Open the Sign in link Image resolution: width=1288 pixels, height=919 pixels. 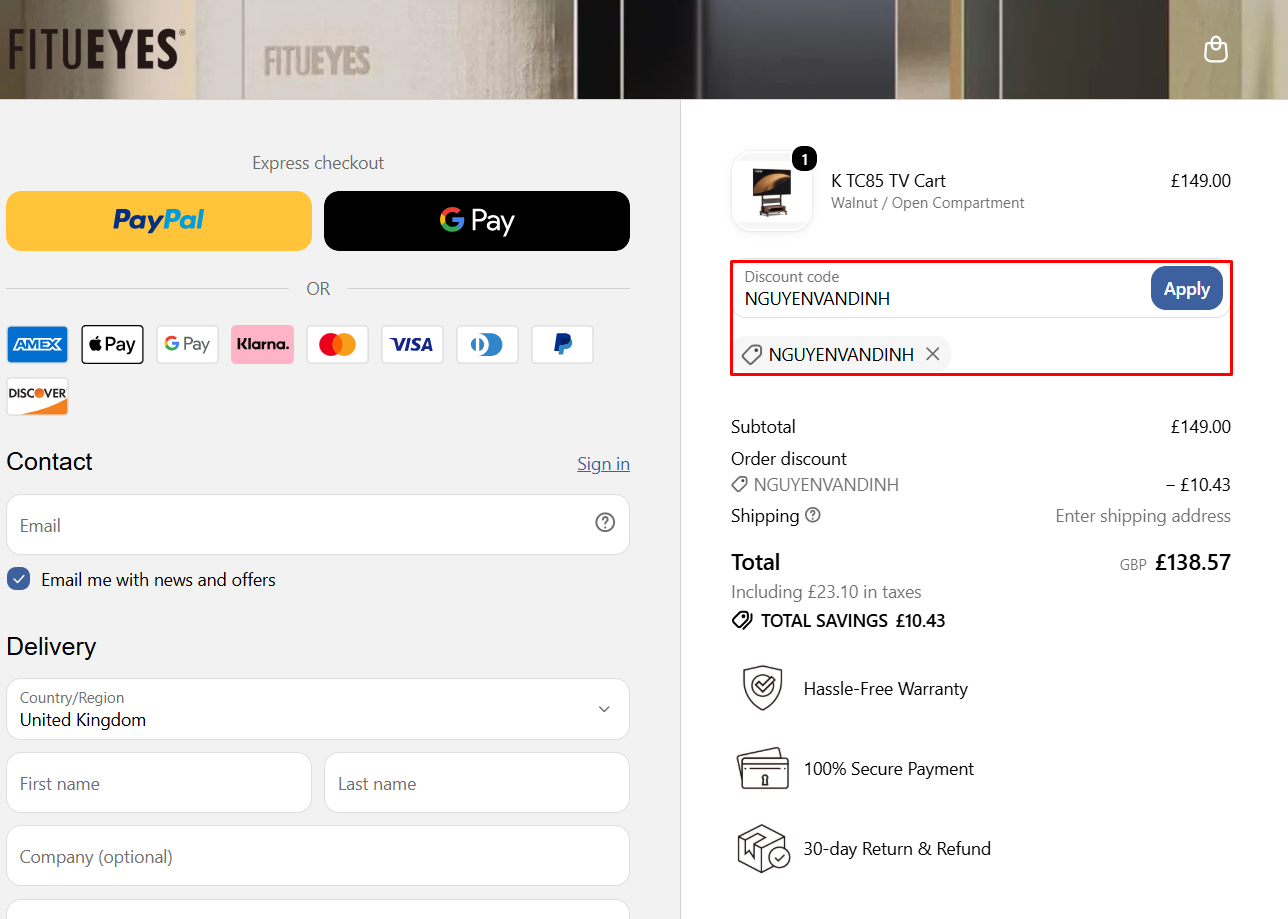coord(603,463)
